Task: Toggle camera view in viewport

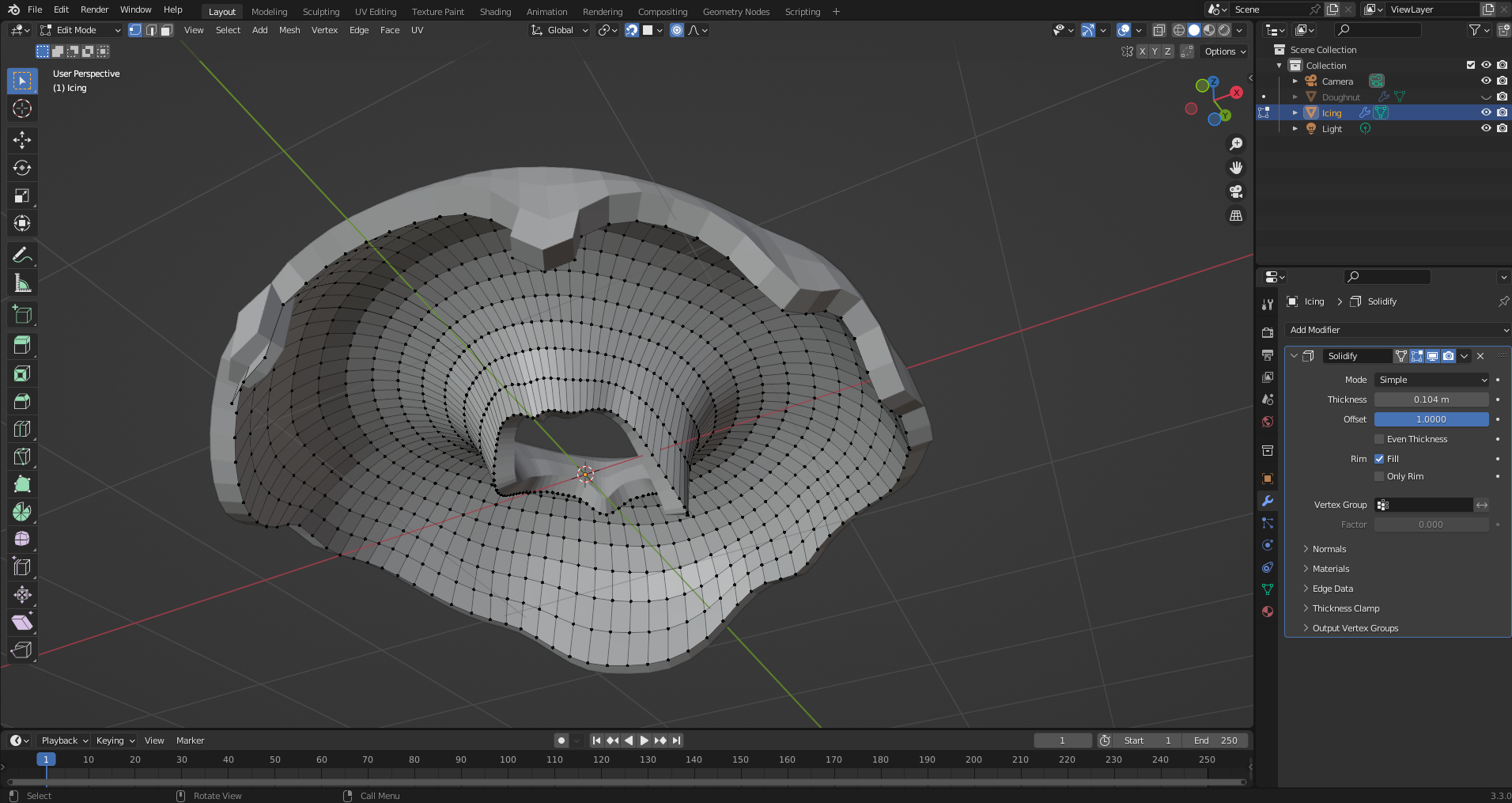Action: click(1235, 191)
